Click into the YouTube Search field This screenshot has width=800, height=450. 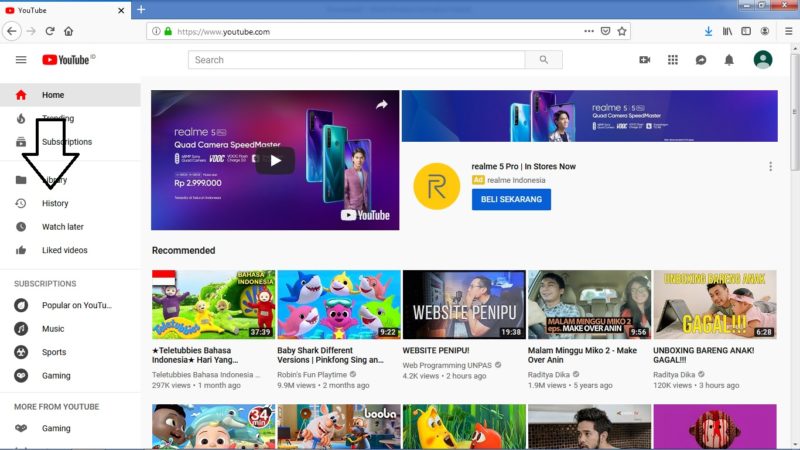(x=356, y=60)
